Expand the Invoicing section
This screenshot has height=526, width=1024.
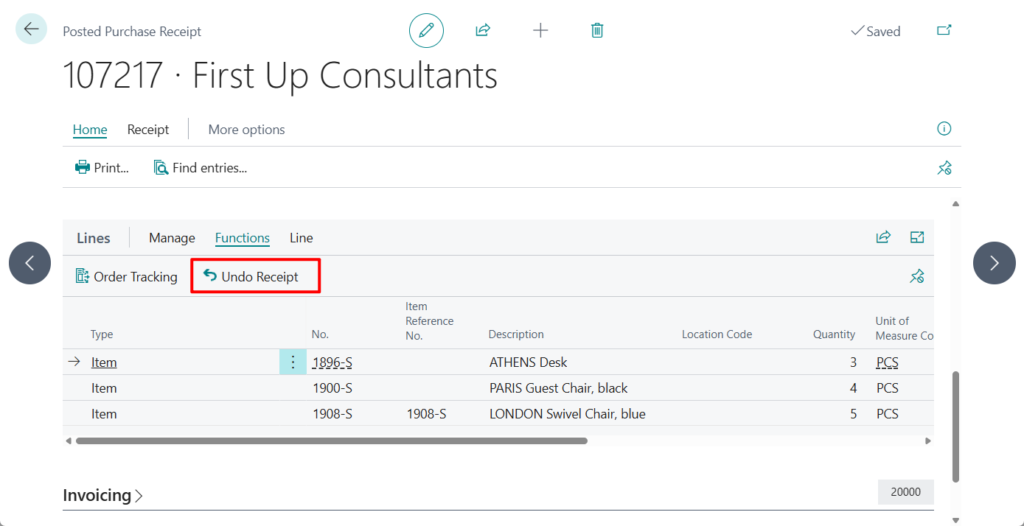click(102, 495)
